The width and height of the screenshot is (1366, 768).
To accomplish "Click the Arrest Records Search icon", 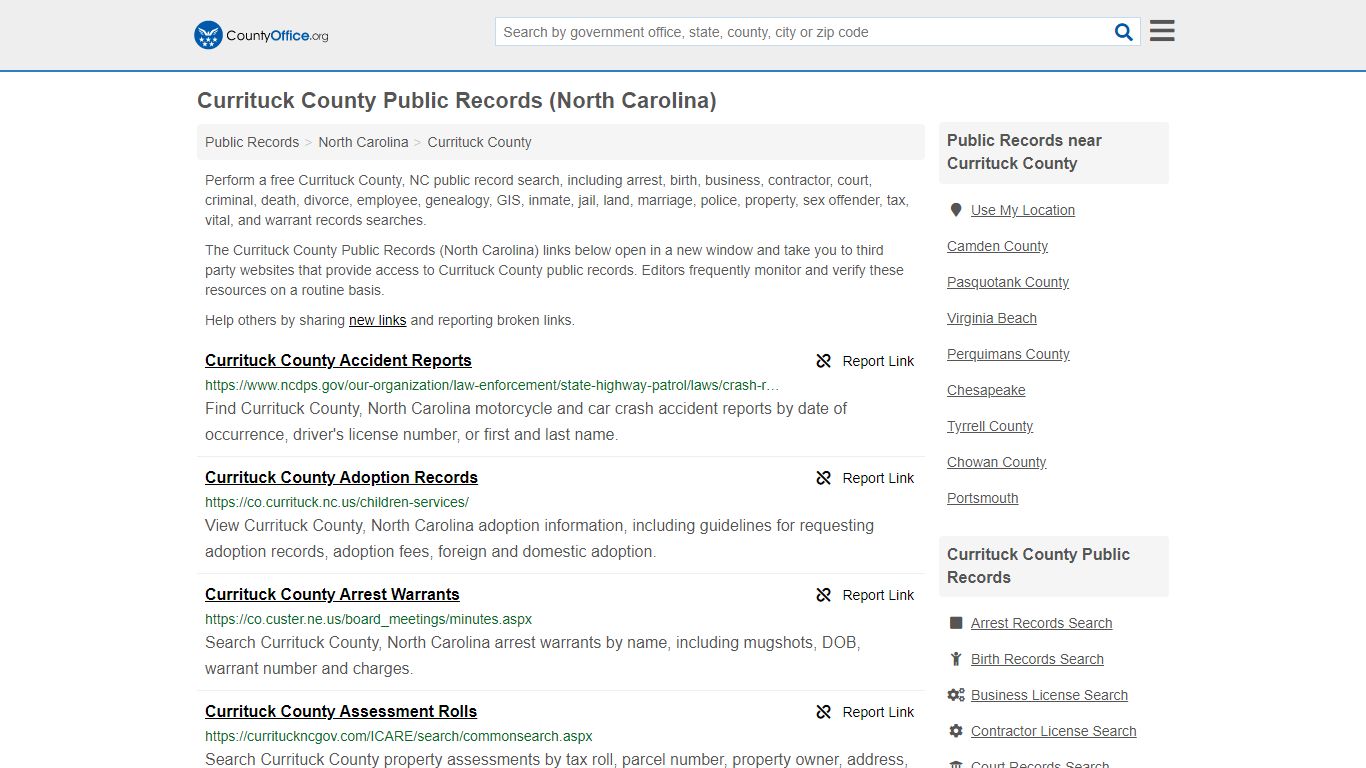I will coord(956,623).
